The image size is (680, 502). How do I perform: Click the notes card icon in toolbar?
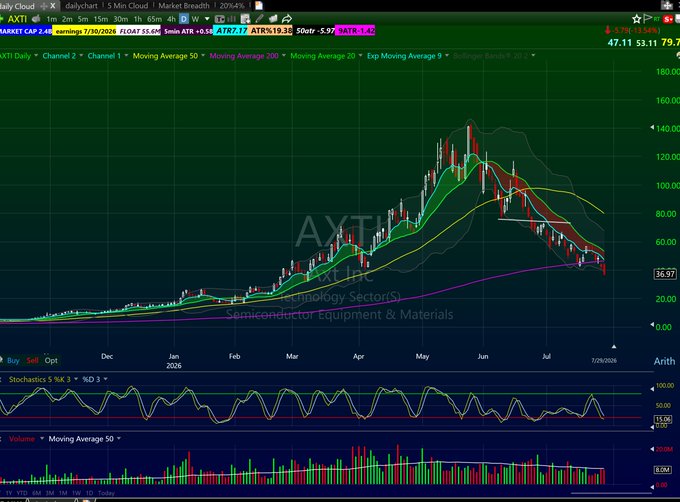[273, 19]
